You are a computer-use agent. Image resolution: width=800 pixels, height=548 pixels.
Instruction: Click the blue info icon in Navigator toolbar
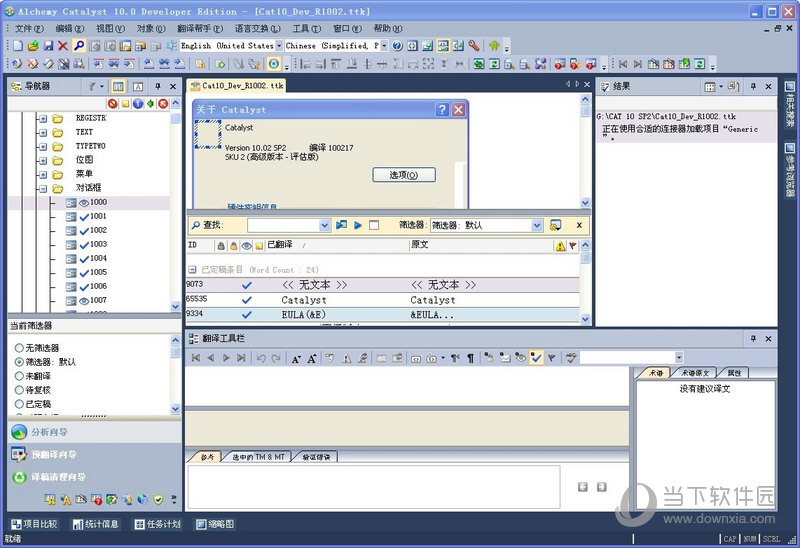[x=138, y=104]
